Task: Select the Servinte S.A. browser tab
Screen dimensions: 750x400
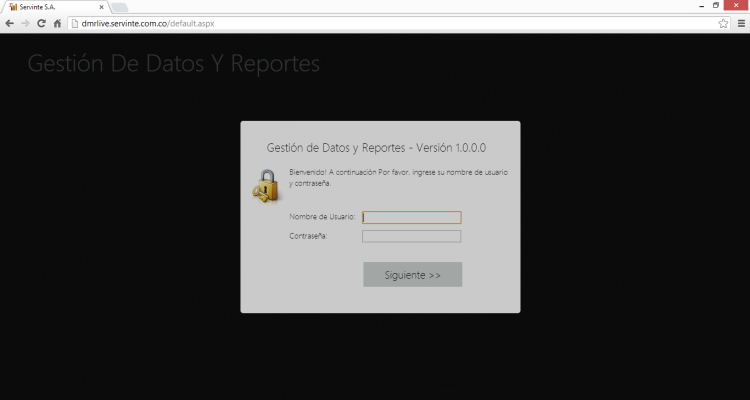Action: click(52, 7)
